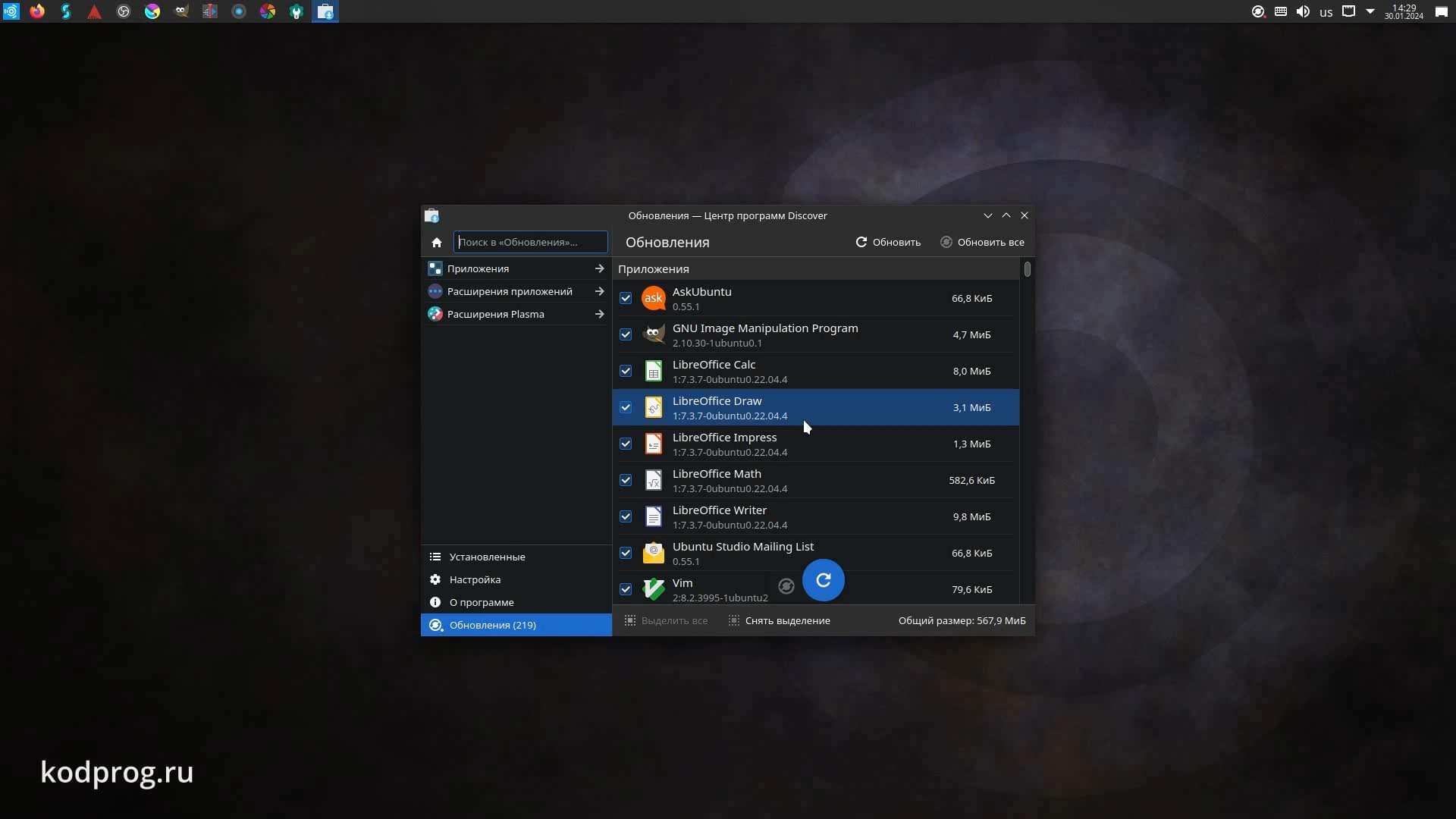
Task: Uncheck the AskUbuntu update checkbox
Action: click(626, 298)
